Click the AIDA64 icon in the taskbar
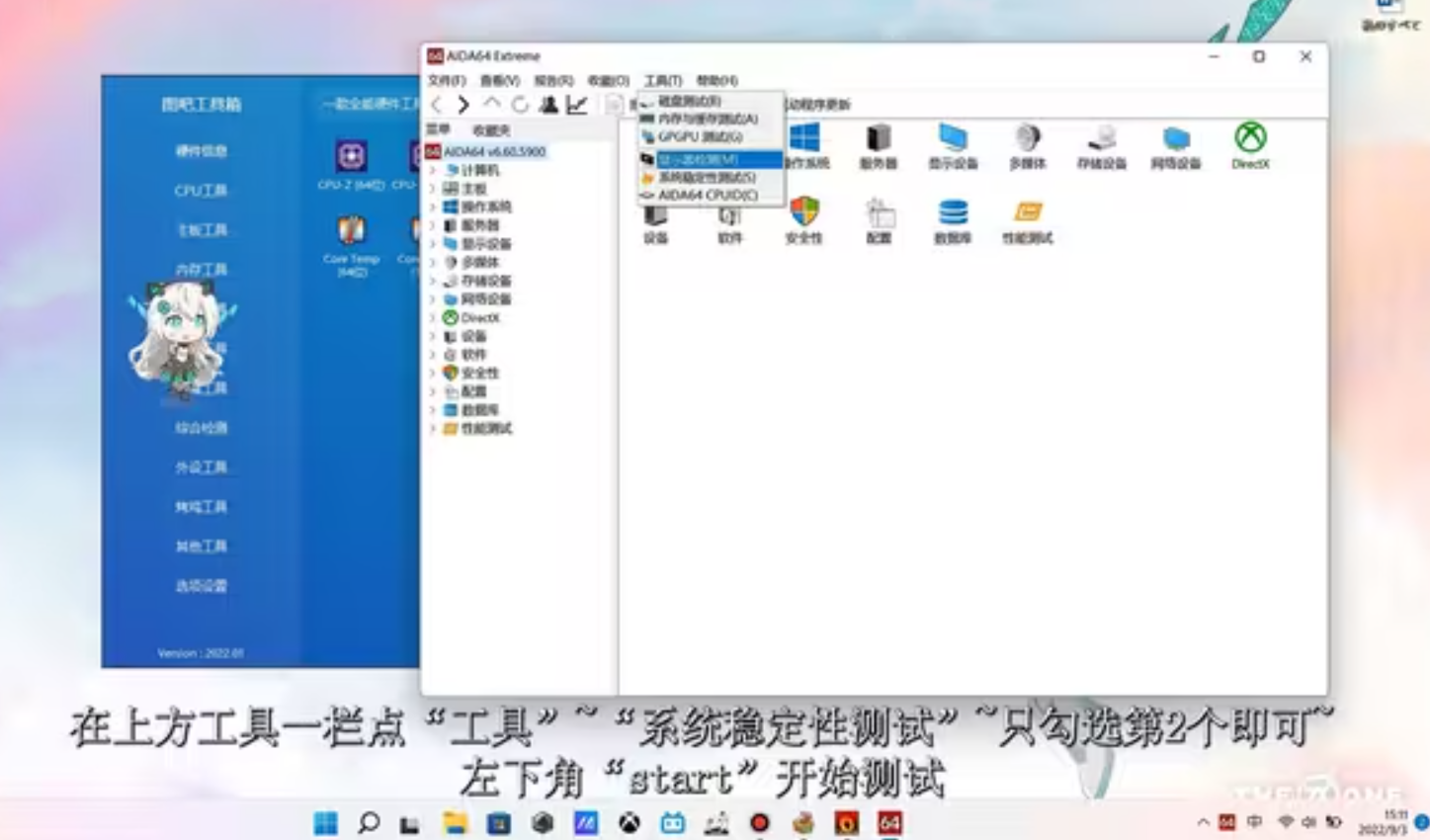 889,822
